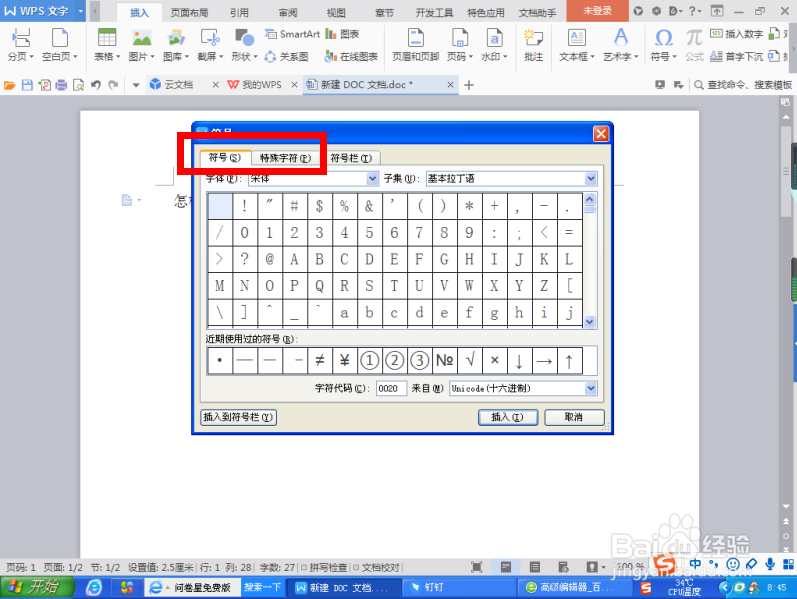Open the folder icon in quick toolbar
This screenshot has width=797, height=599.
(x=9, y=85)
